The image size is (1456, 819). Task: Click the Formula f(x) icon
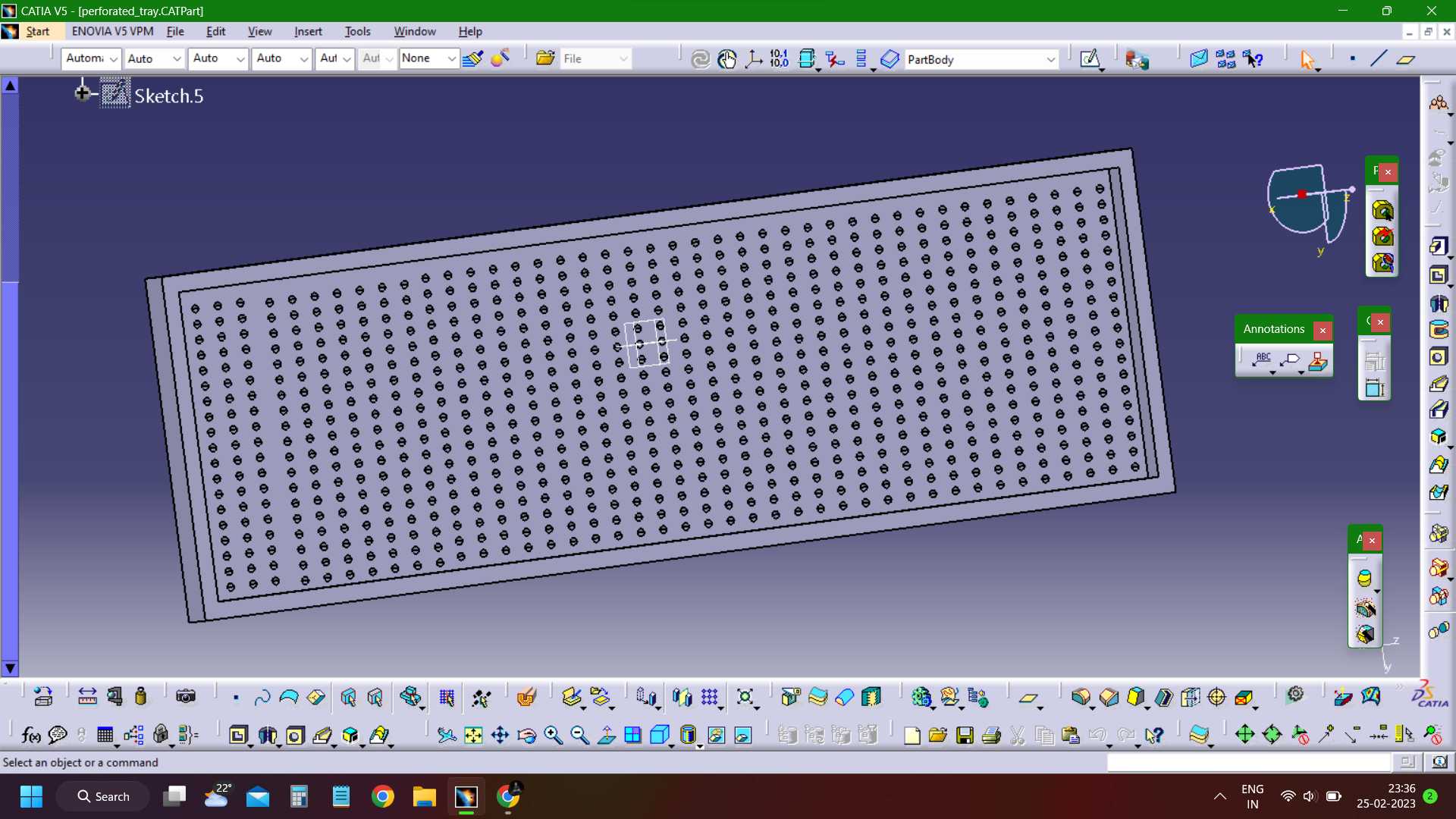pyautogui.click(x=31, y=735)
